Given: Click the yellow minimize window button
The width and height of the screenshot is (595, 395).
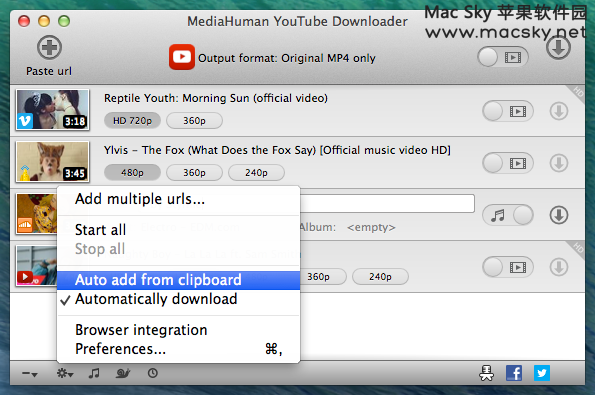Looking at the screenshot, I should [44, 21].
